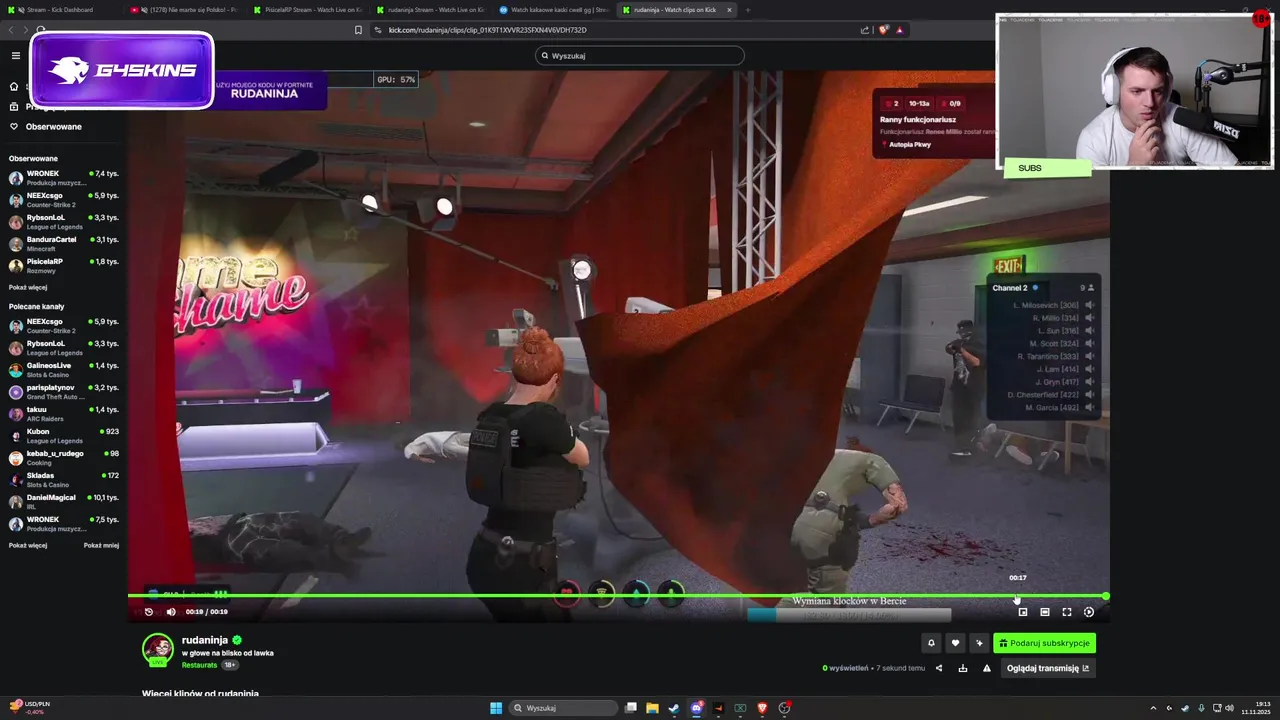
Task: Open File Explorer from the taskbar
Action: pos(652,708)
